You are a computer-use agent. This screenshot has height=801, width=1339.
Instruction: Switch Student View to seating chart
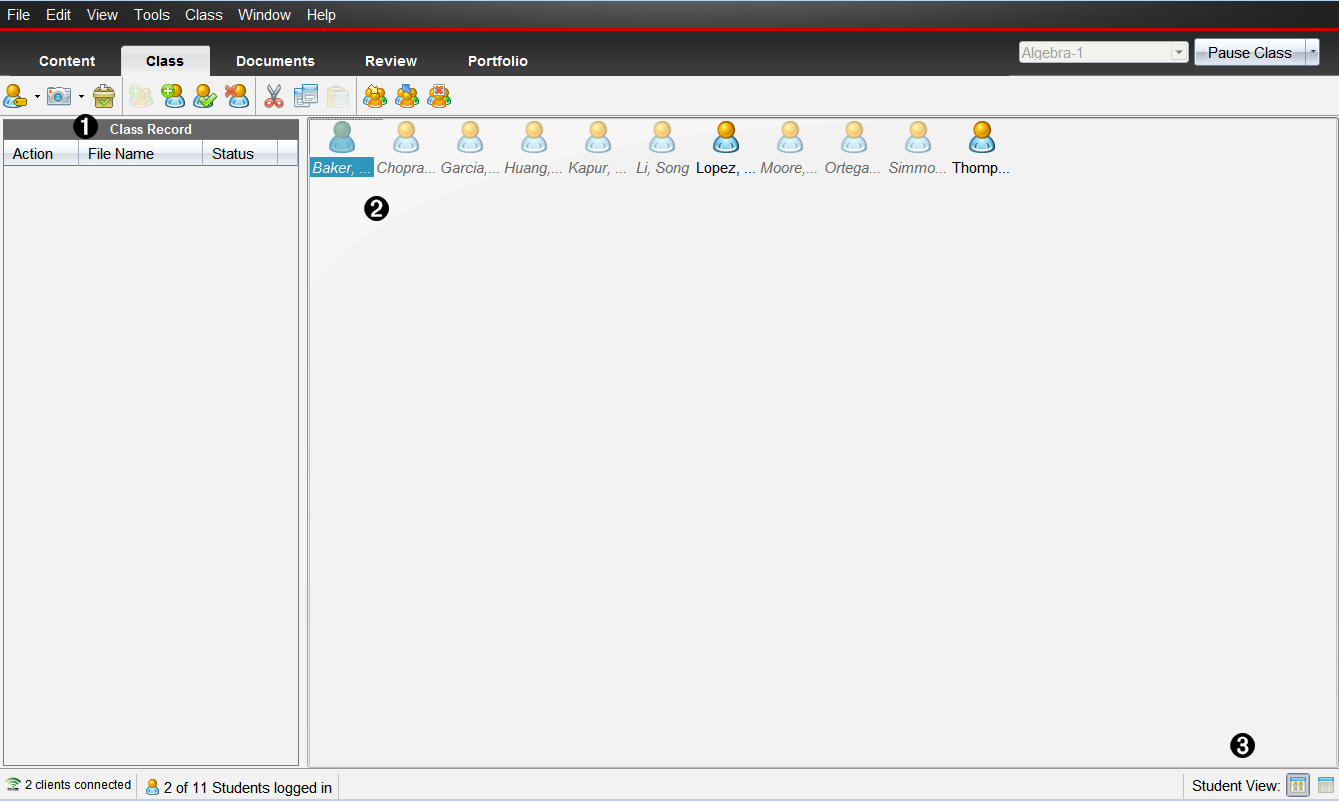pyautogui.click(x=1297, y=786)
